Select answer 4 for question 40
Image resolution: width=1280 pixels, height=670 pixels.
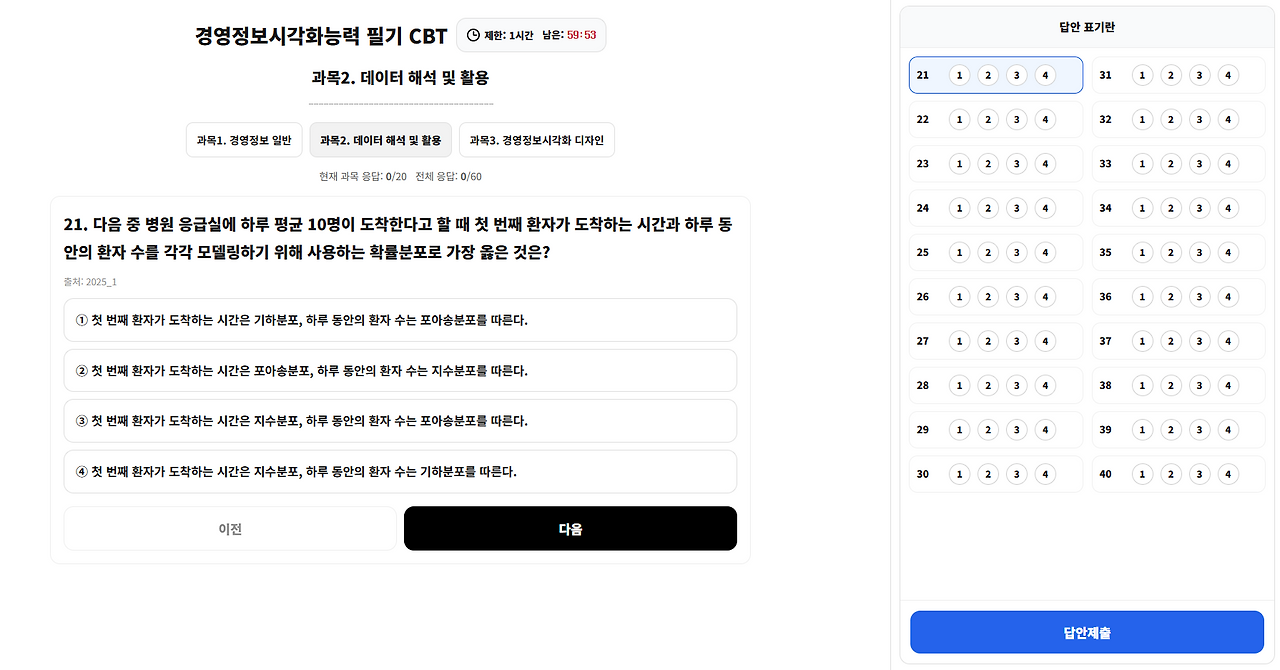pos(1228,474)
